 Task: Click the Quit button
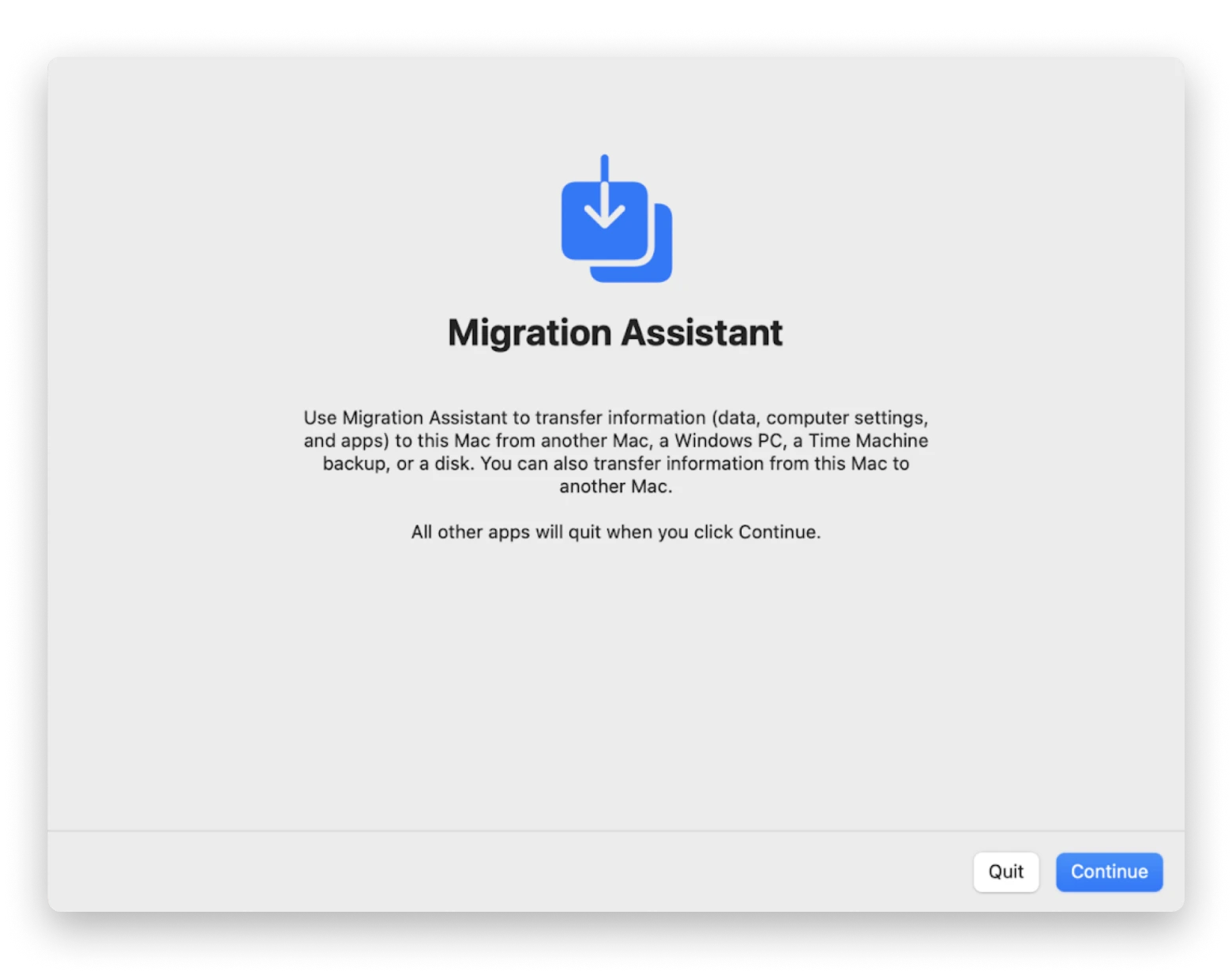coord(1005,871)
